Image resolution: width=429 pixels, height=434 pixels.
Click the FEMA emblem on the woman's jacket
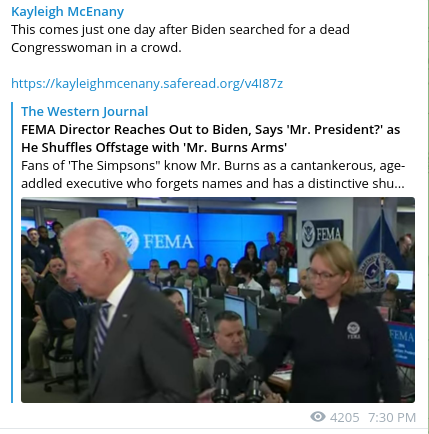(x=353, y=330)
